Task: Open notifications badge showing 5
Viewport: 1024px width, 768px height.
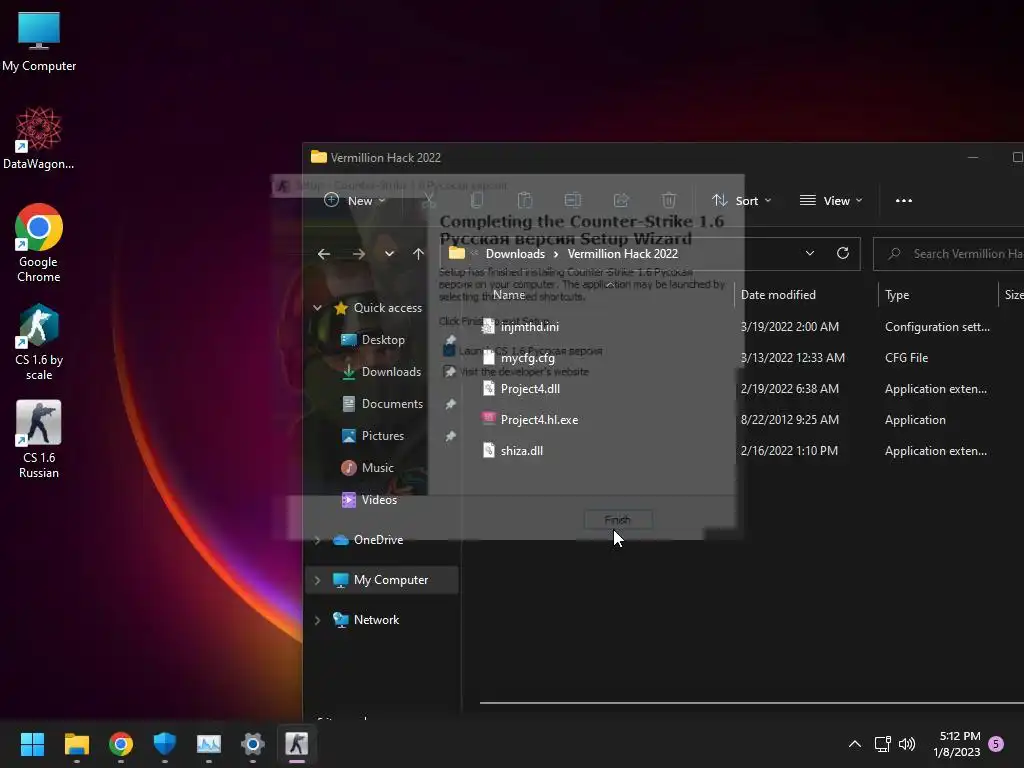Action: pos(996,744)
